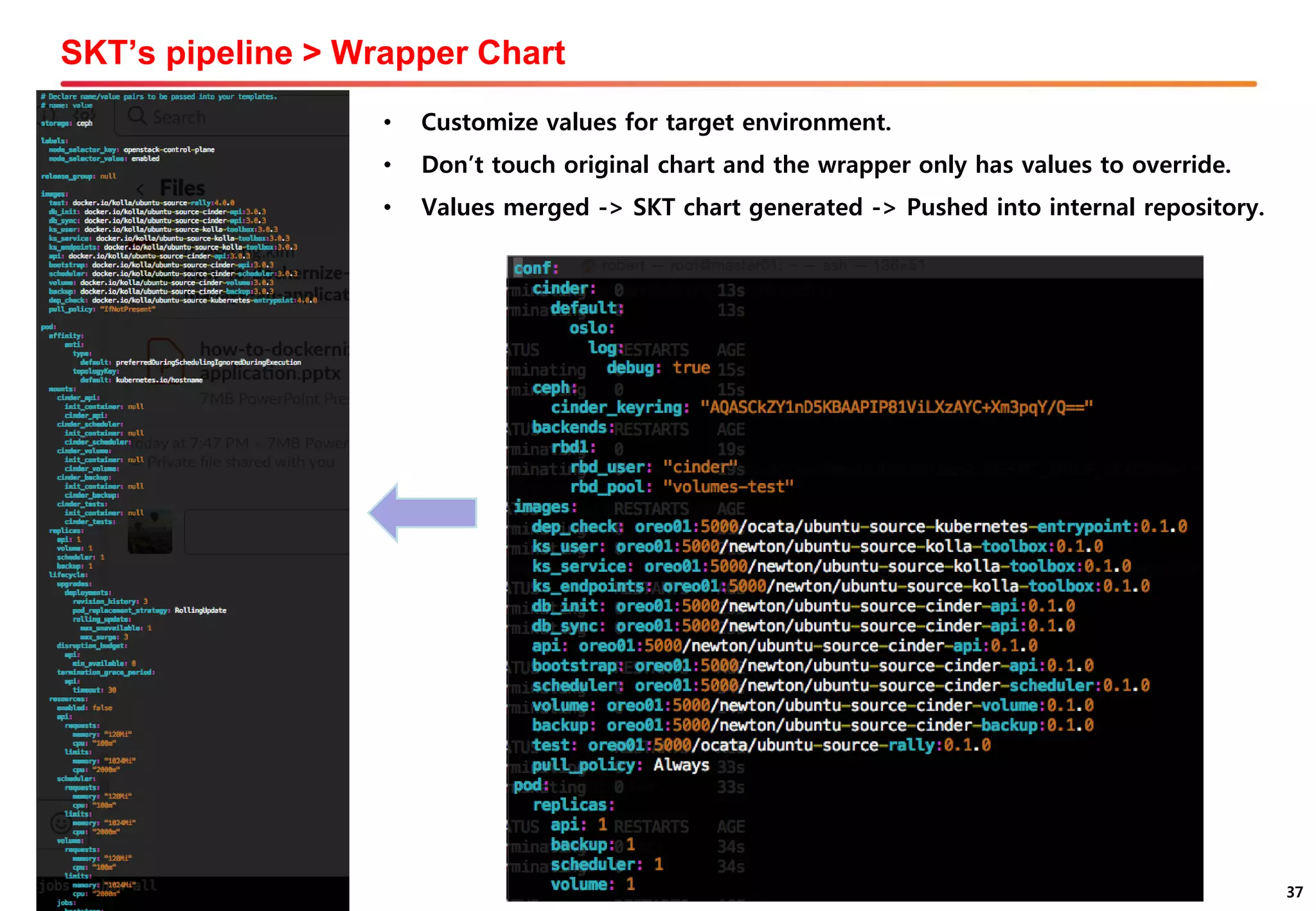Click the ks_service oreo01:5000 image line
1316x911 pixels.
pos(831,567)
